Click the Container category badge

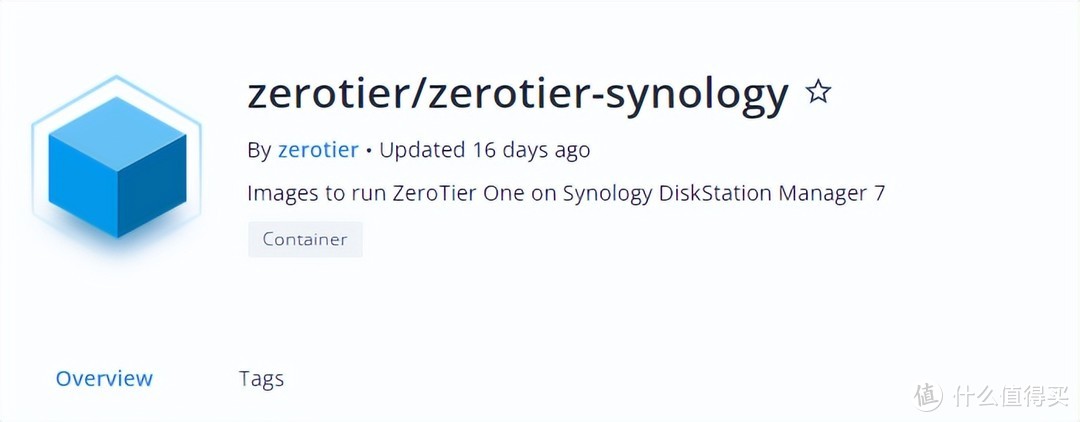(x=305, y=239)
